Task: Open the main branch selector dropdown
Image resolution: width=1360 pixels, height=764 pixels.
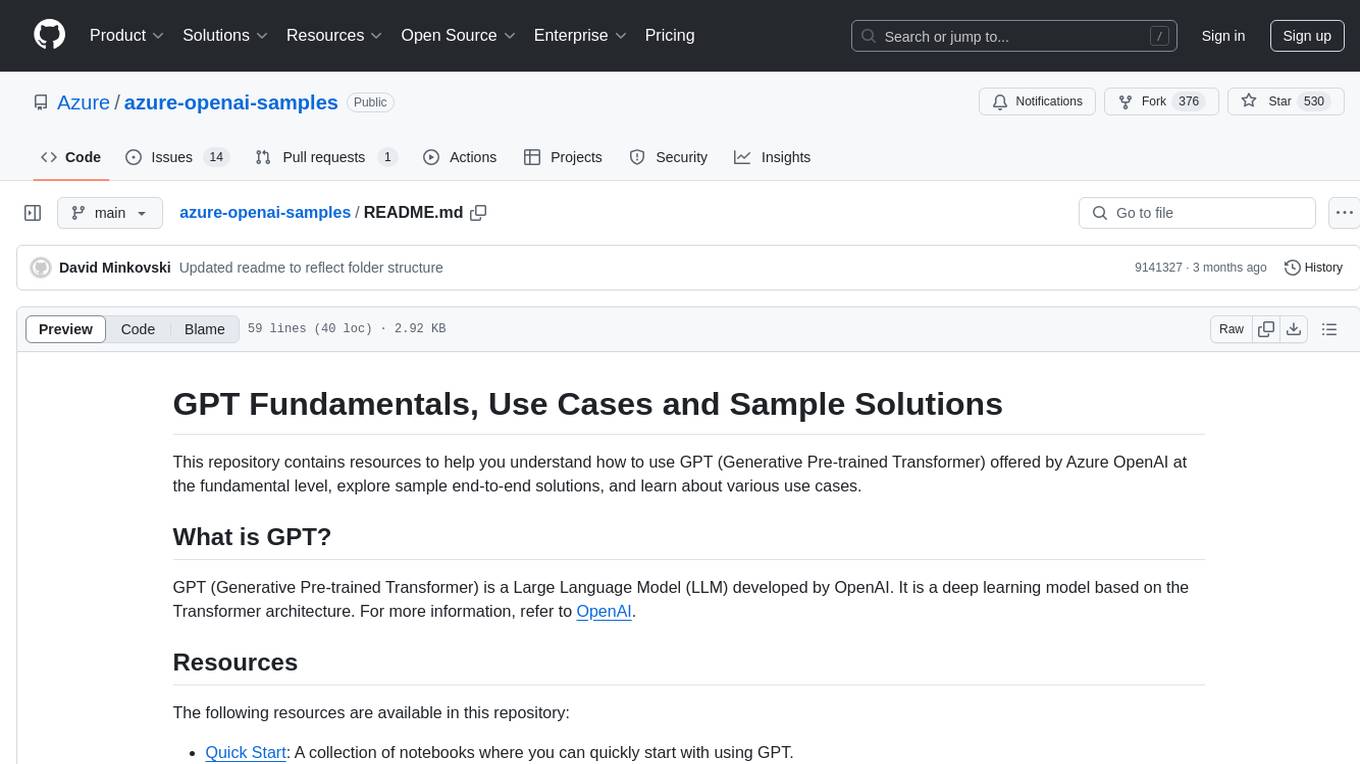Action: 110,213
